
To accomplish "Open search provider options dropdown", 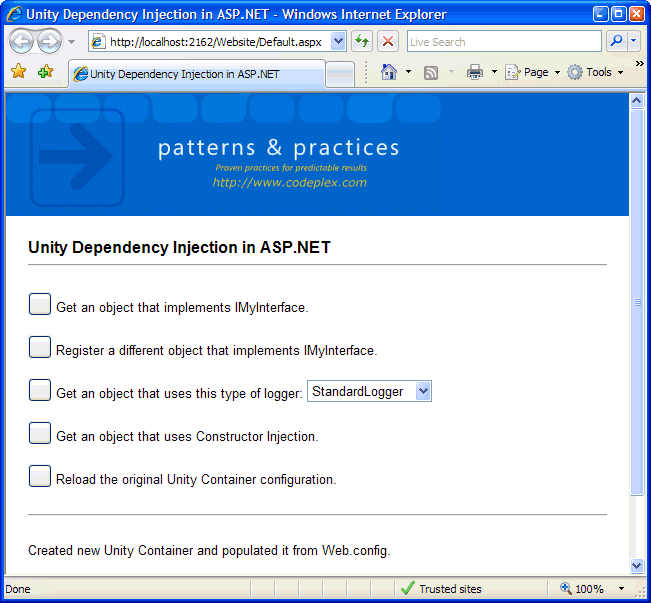I will coord(634,41).
